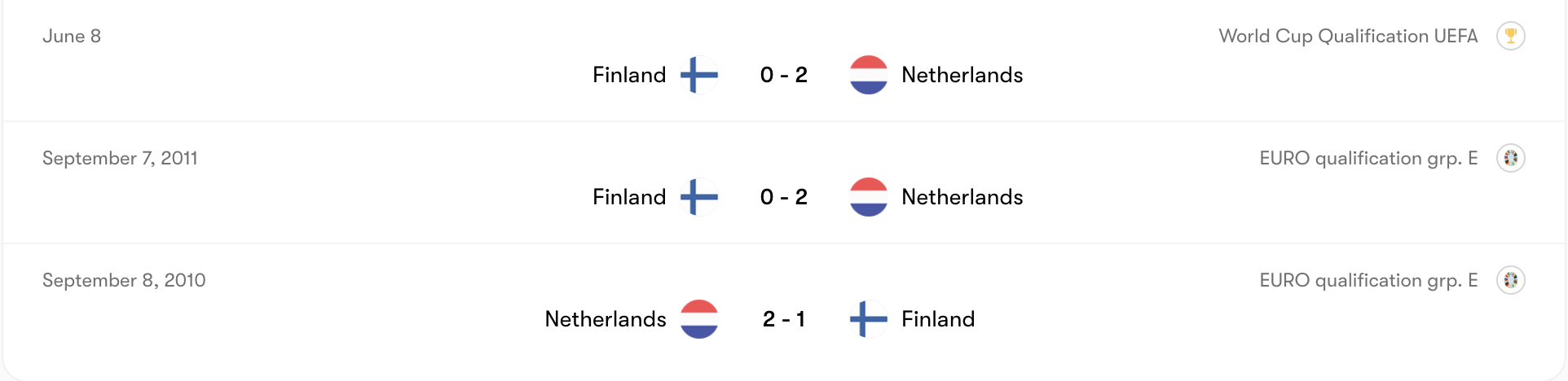Click the Finland team name in the June 8 match
The image size is (1568, 381).
pyautogui.click(x=629, y=75)
